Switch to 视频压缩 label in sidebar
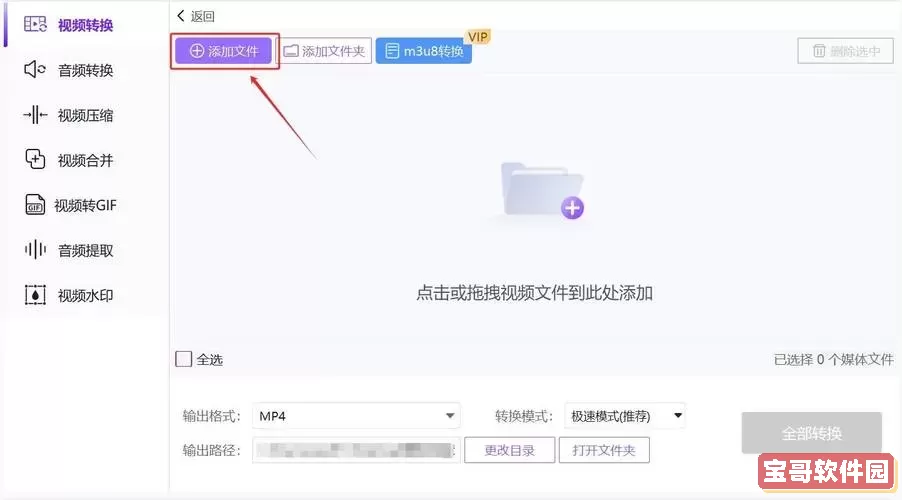 85,116
